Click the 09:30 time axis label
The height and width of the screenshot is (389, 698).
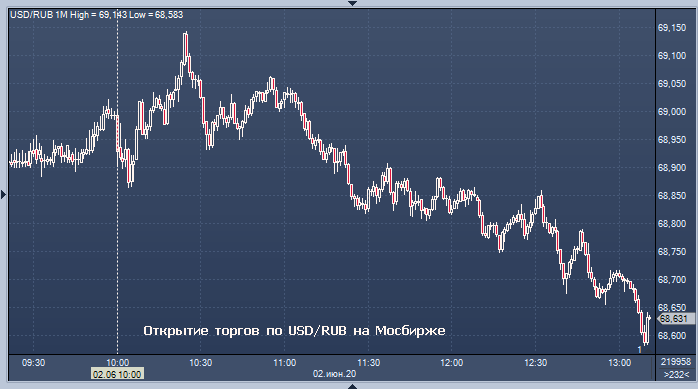pyautogui.click(x=33, y=363)
